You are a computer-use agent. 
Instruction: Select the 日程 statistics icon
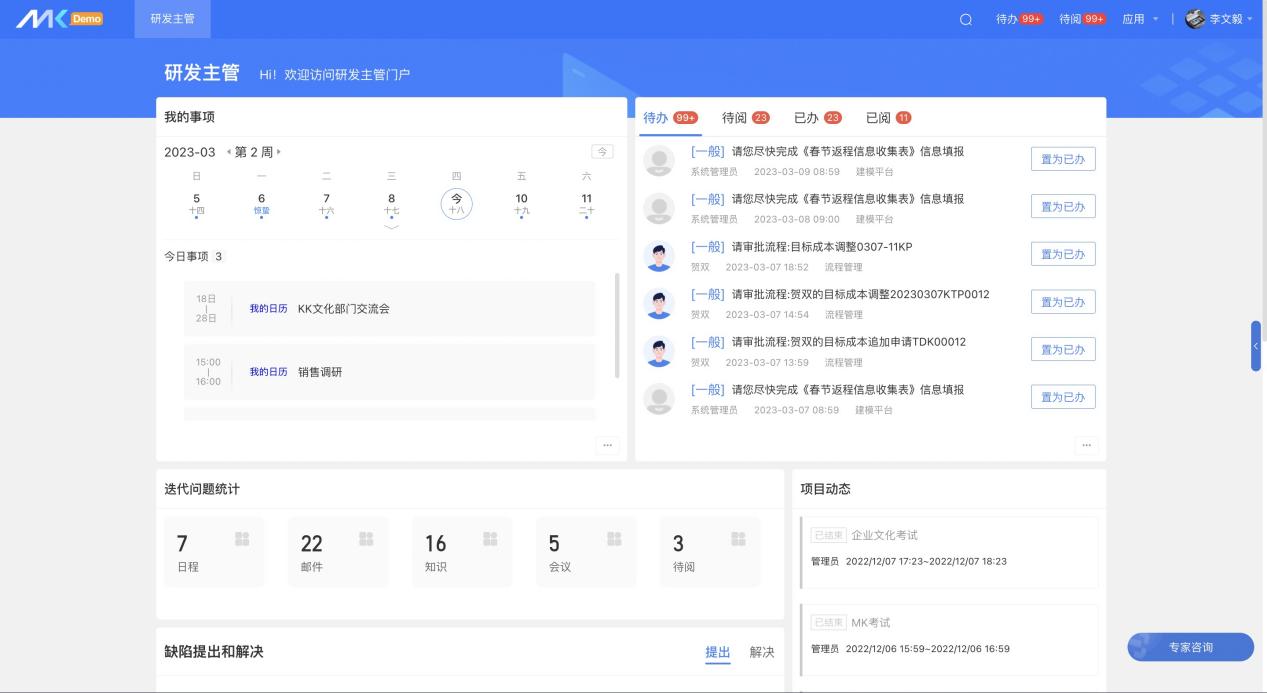pyautogui.click(x=241, y=537)
